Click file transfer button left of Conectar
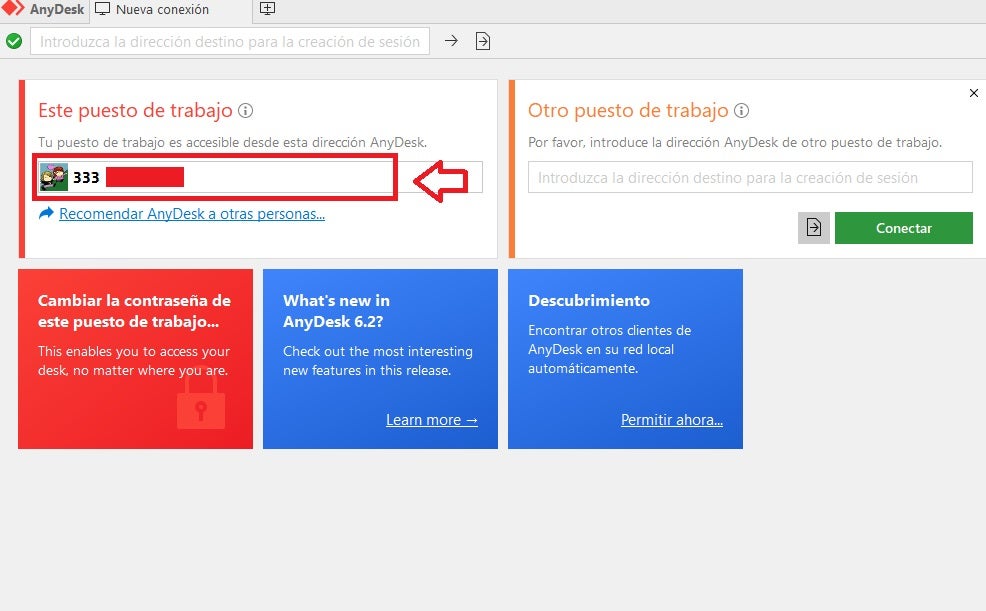The height and width of the screenshot is (611, 986). [814, 228]
